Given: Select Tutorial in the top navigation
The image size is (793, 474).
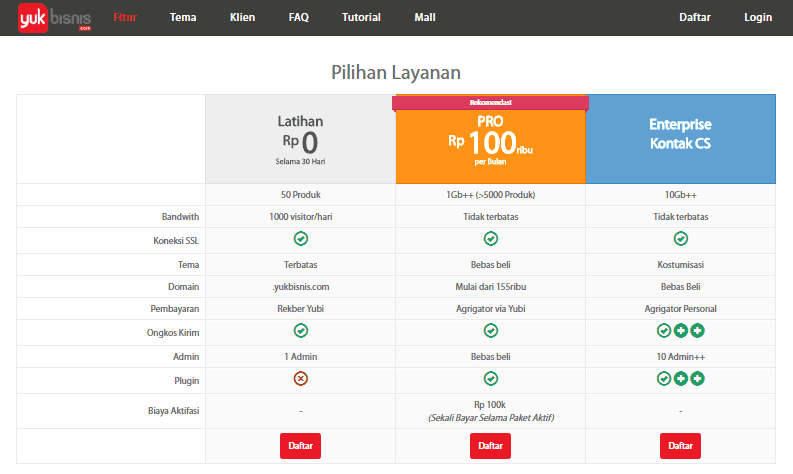Looking at the screenshot, I should click(x=361, y=18).
